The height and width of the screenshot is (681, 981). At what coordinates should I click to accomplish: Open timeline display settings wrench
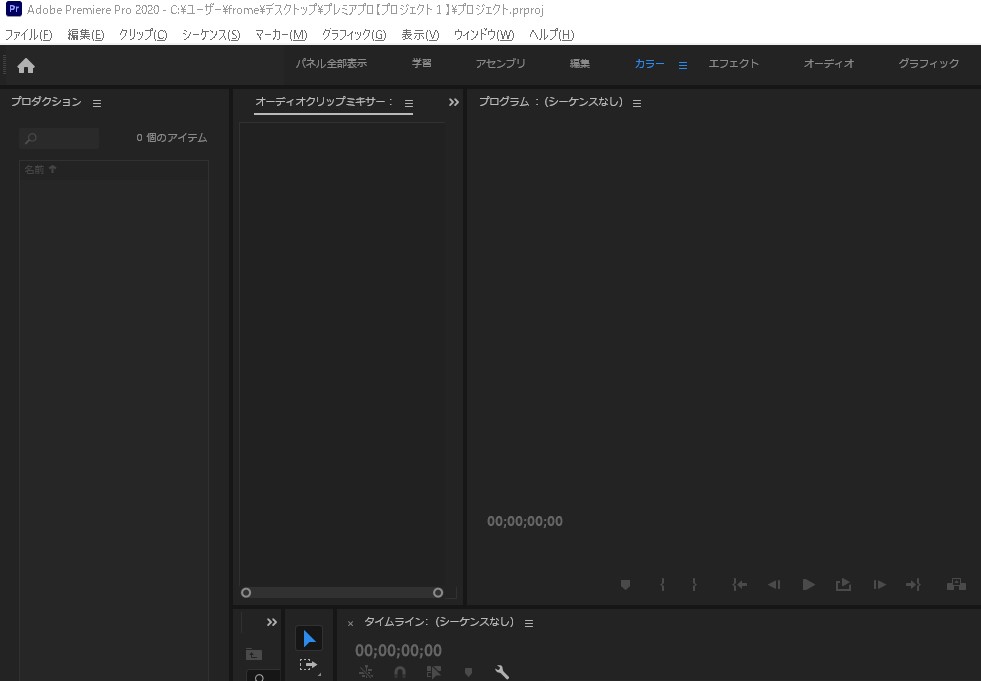tap(502, 672)
